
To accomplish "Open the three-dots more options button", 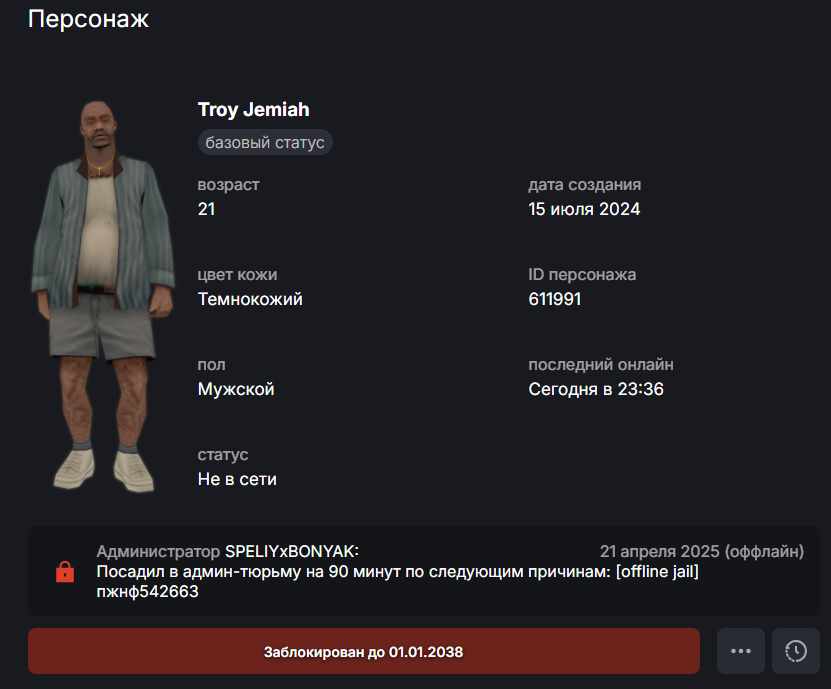I will (740, 651).
